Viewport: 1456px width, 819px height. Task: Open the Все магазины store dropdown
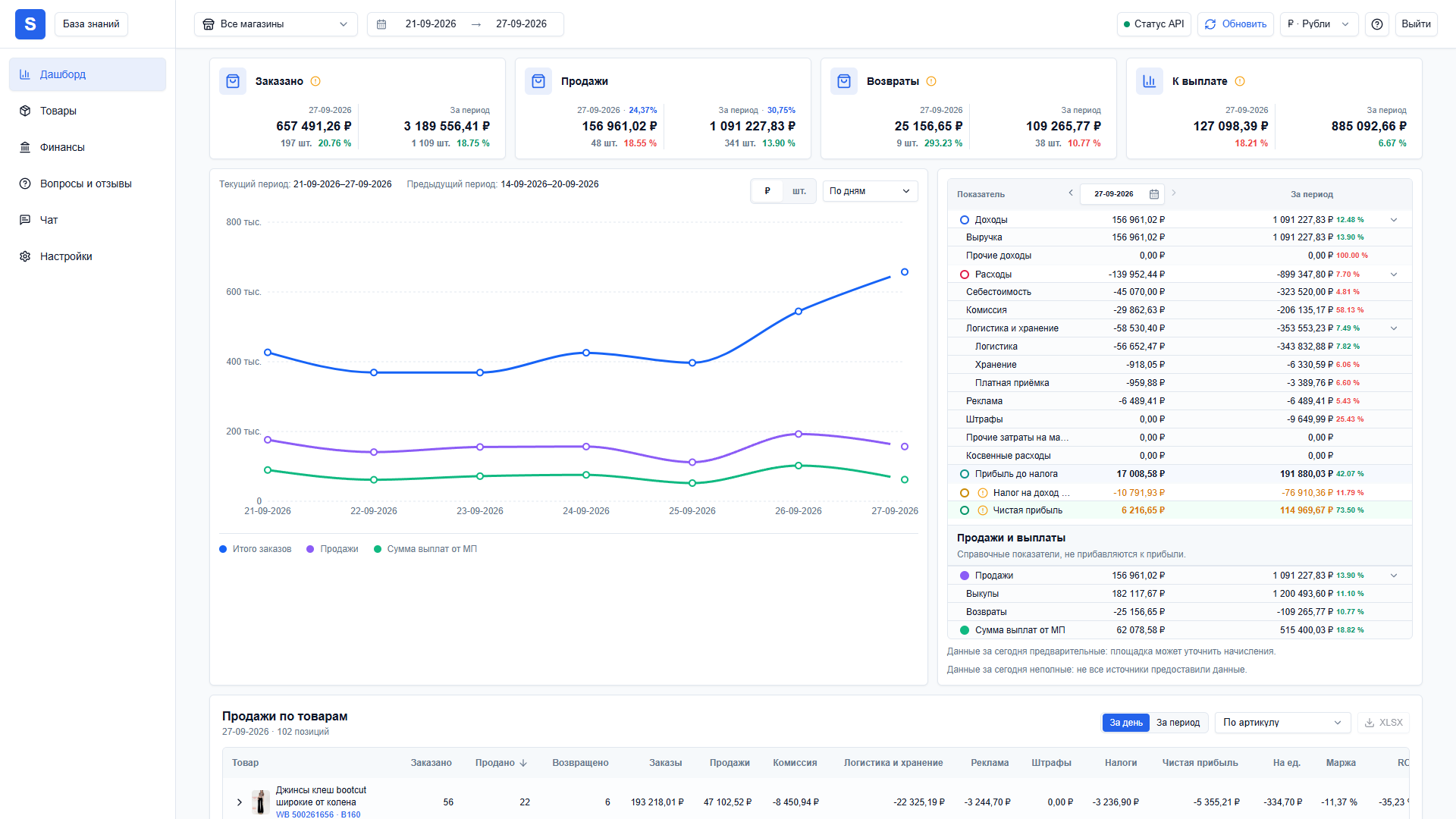click(276, 24)
